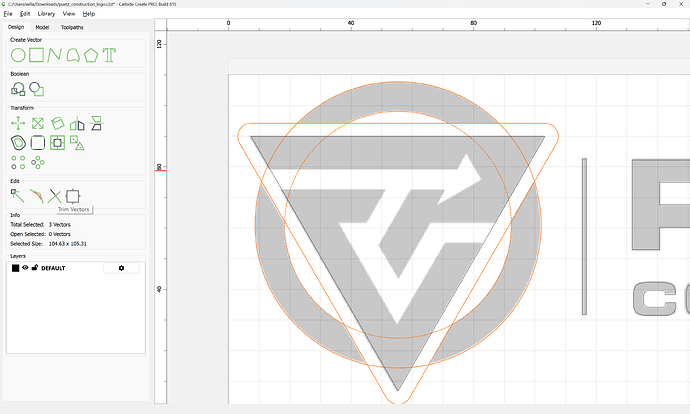Select the Text create vector tool

tap(109, 55)
